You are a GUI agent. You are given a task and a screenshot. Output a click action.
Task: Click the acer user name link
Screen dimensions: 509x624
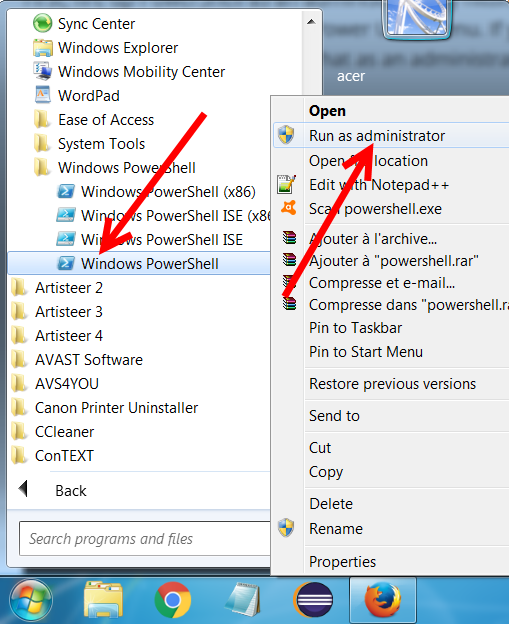(351, 76)
